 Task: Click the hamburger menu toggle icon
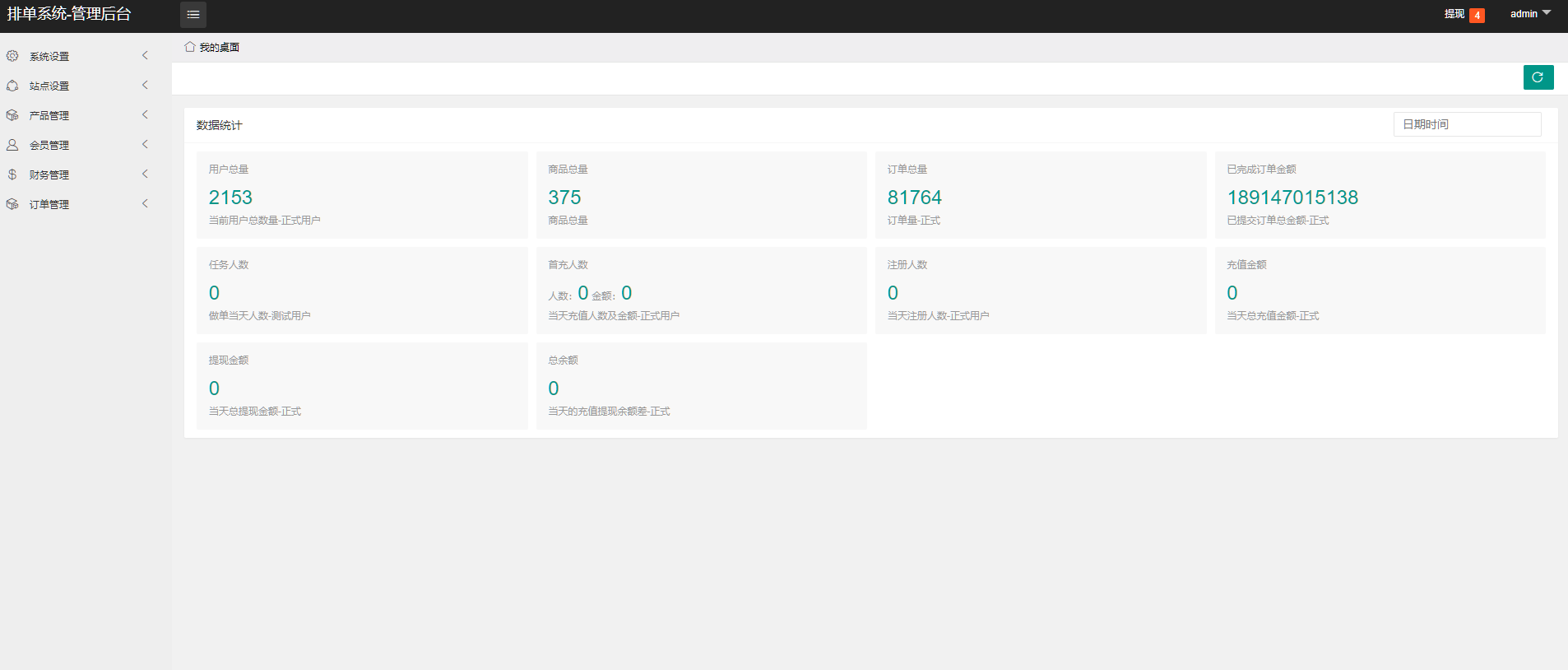pyautogui.click(x=193, y=15)
